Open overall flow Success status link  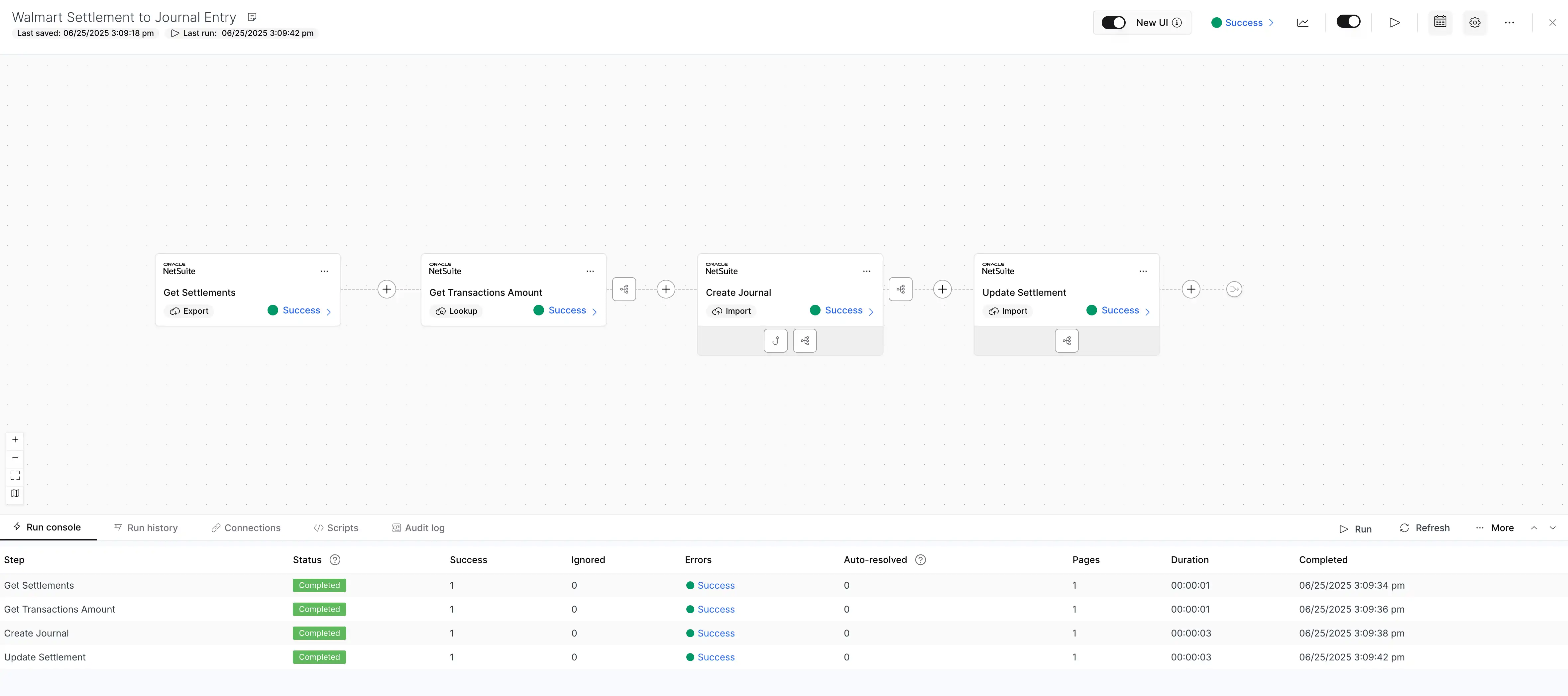point(1242,23)
